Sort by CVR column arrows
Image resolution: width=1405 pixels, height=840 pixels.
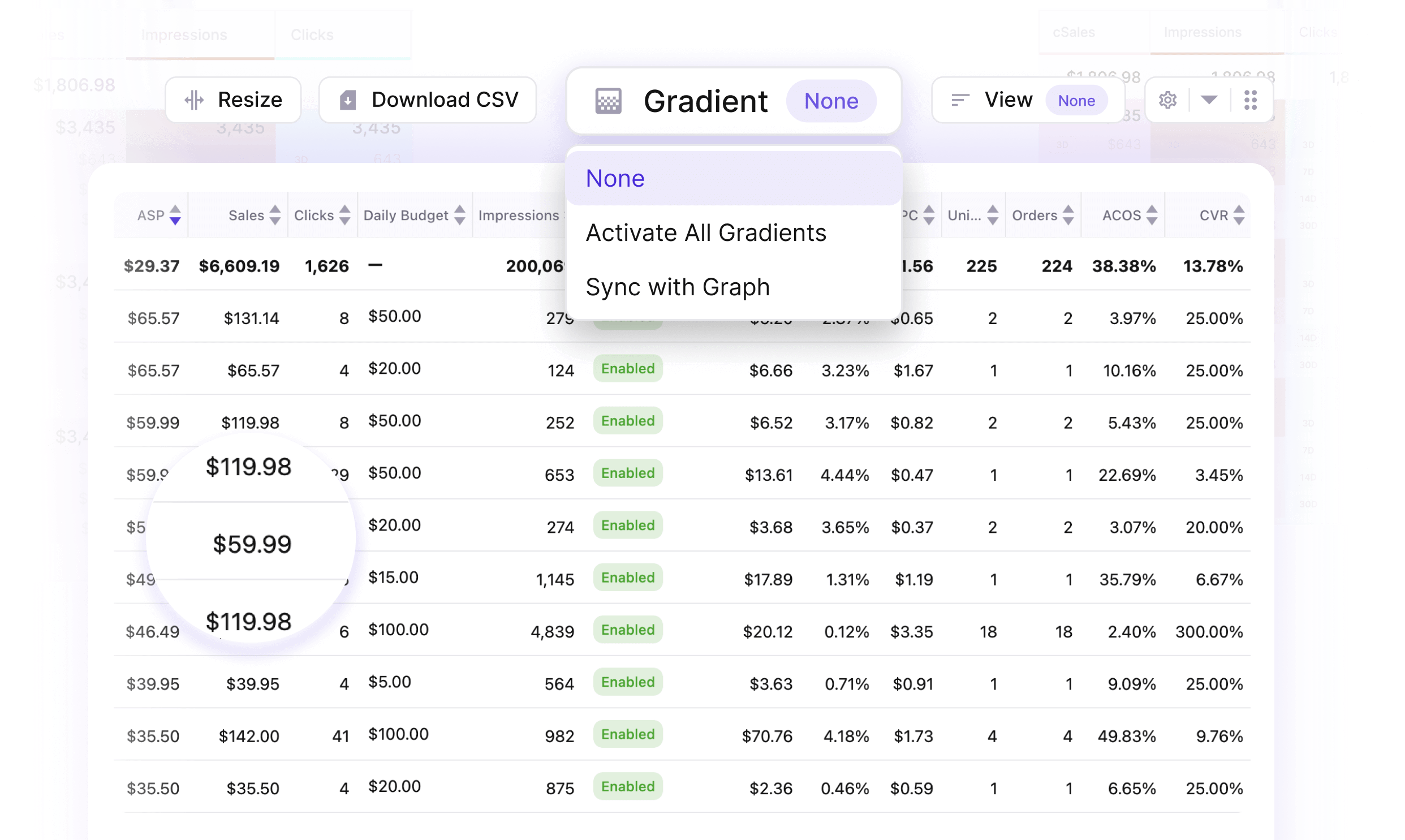[1239, 215]
